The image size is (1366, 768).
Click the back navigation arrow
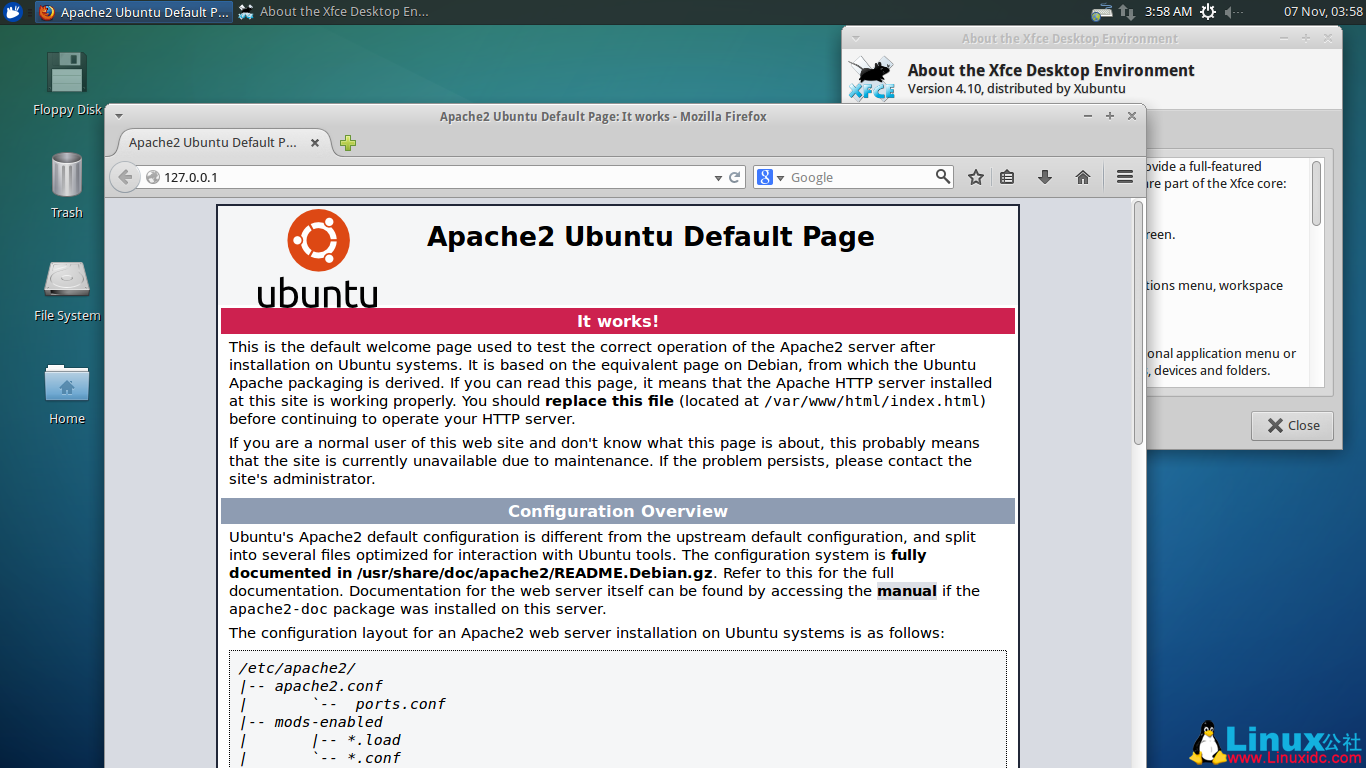point(125,176)
